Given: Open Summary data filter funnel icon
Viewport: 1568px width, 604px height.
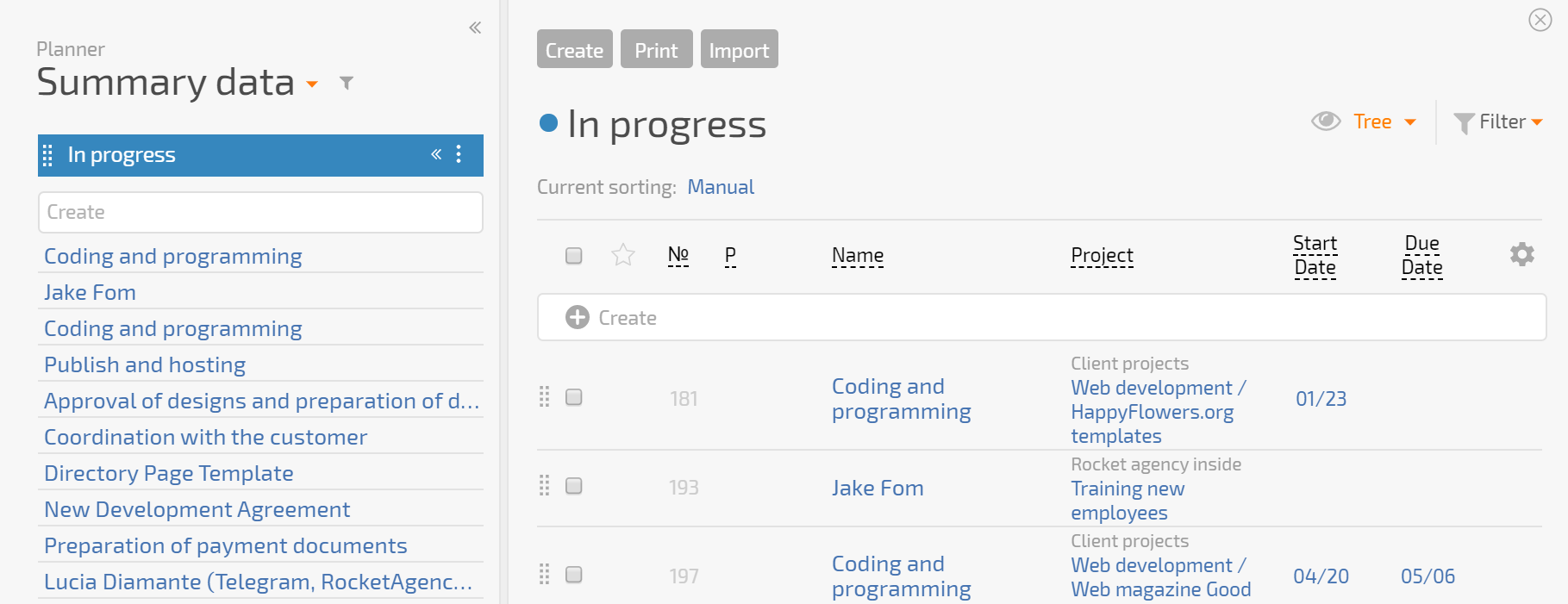Looking at the screenshot, I should (347, 84).
